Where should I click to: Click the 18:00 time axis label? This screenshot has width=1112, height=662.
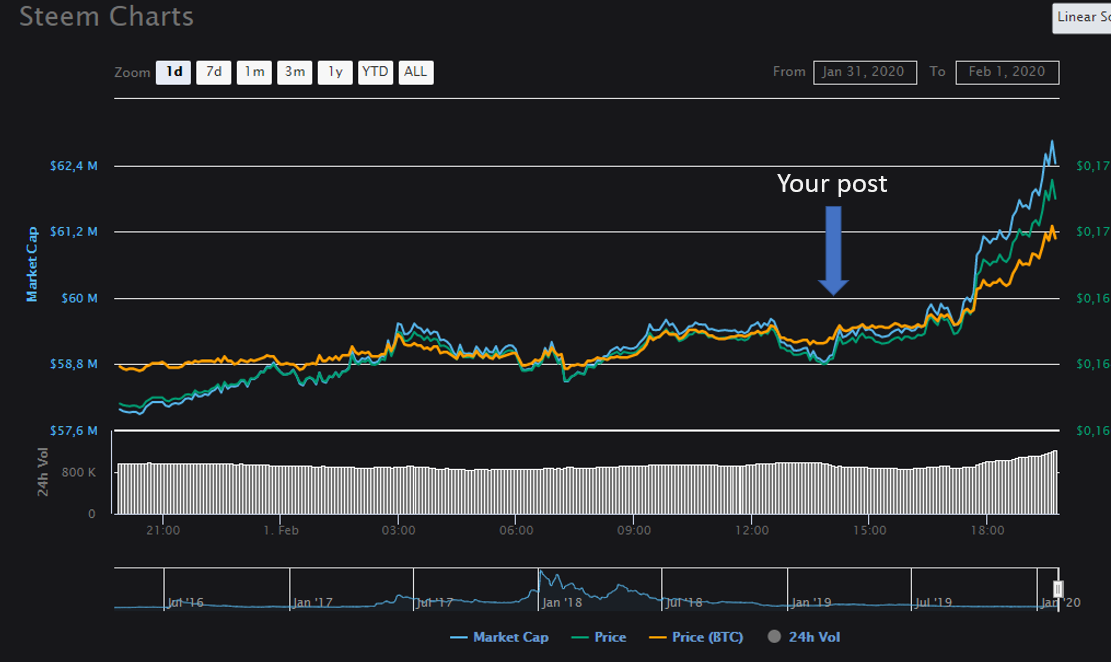click(x=987, y=530)
